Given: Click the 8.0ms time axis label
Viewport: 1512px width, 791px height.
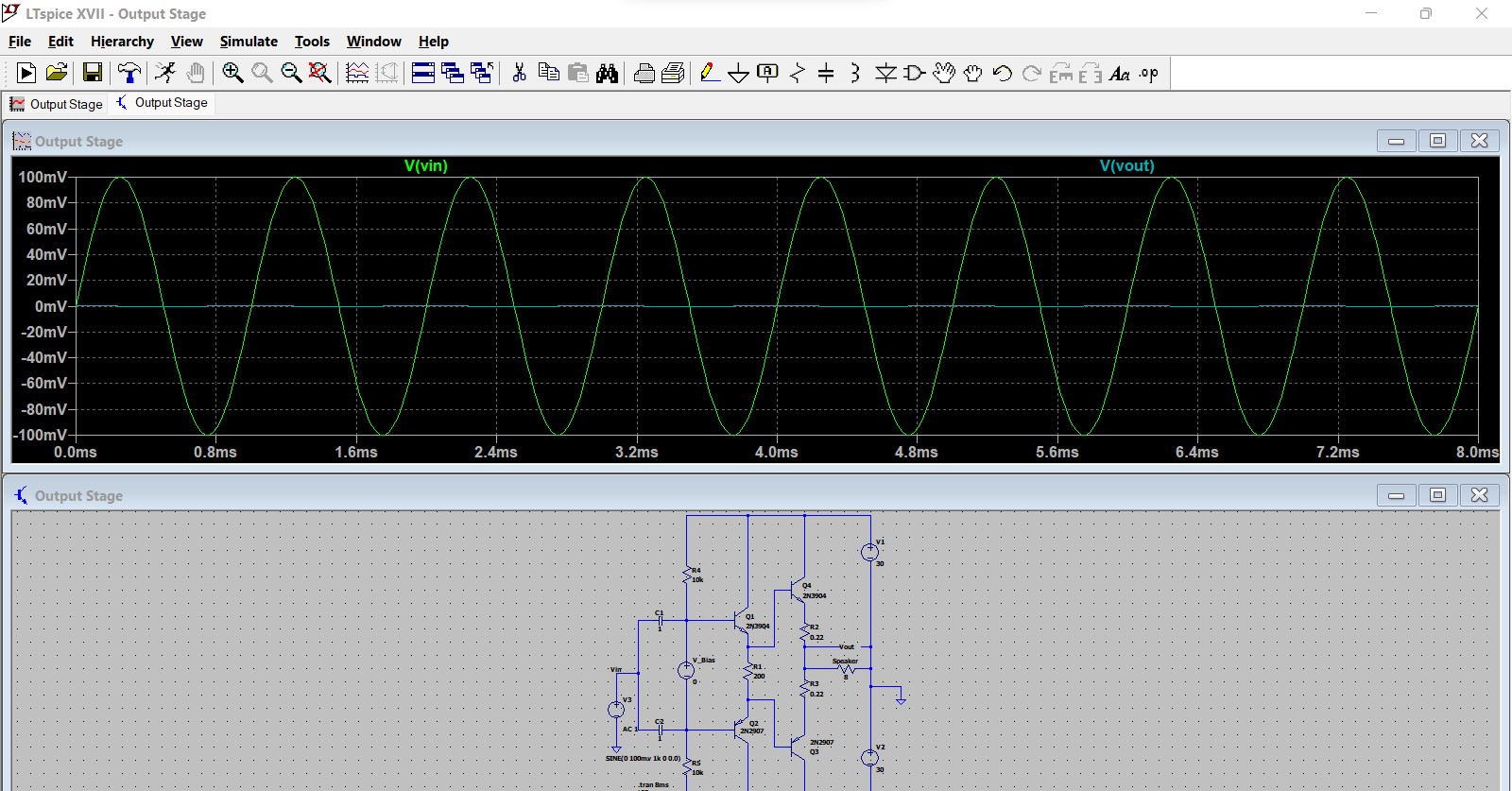Looking at the screenshot, I should pos(1477,452).
